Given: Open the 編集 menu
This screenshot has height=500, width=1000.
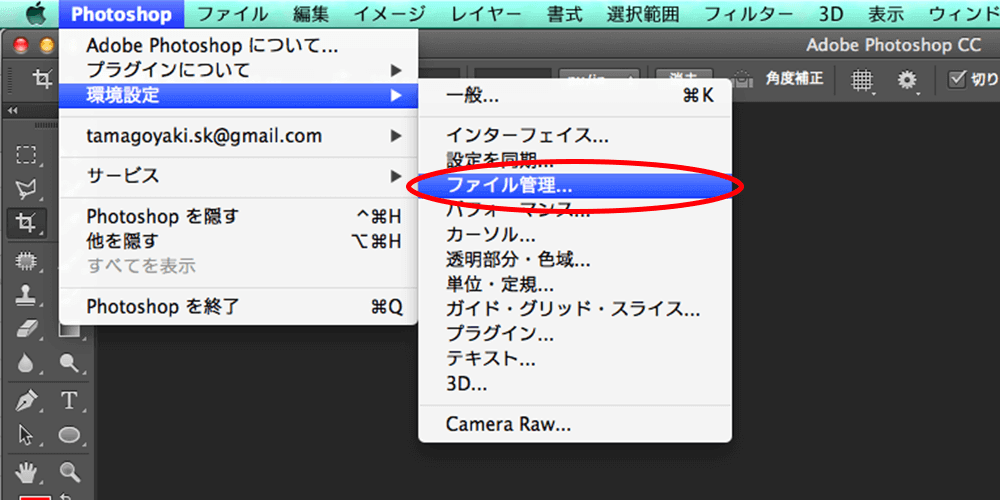Looking at the screenshot, I should click(311, 13).
